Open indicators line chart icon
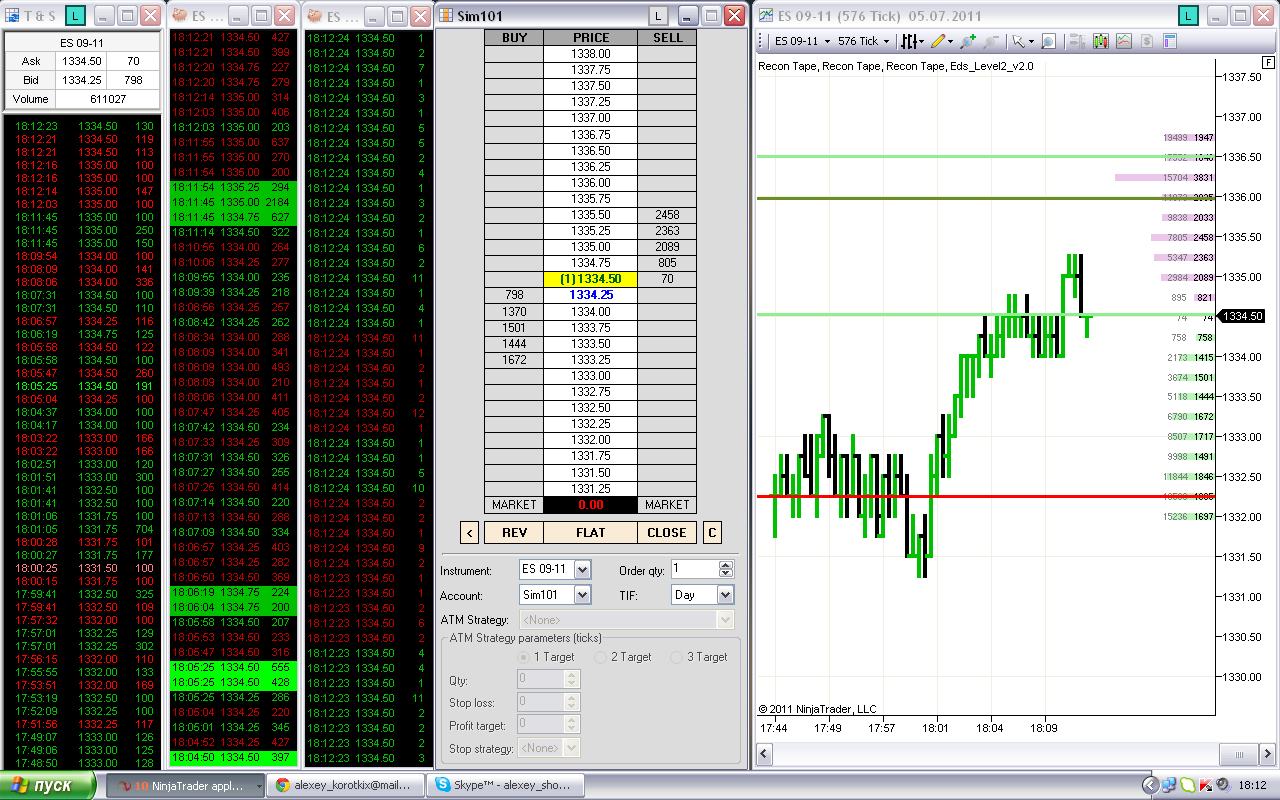 pyautogui.click(x=1123, y=41)
